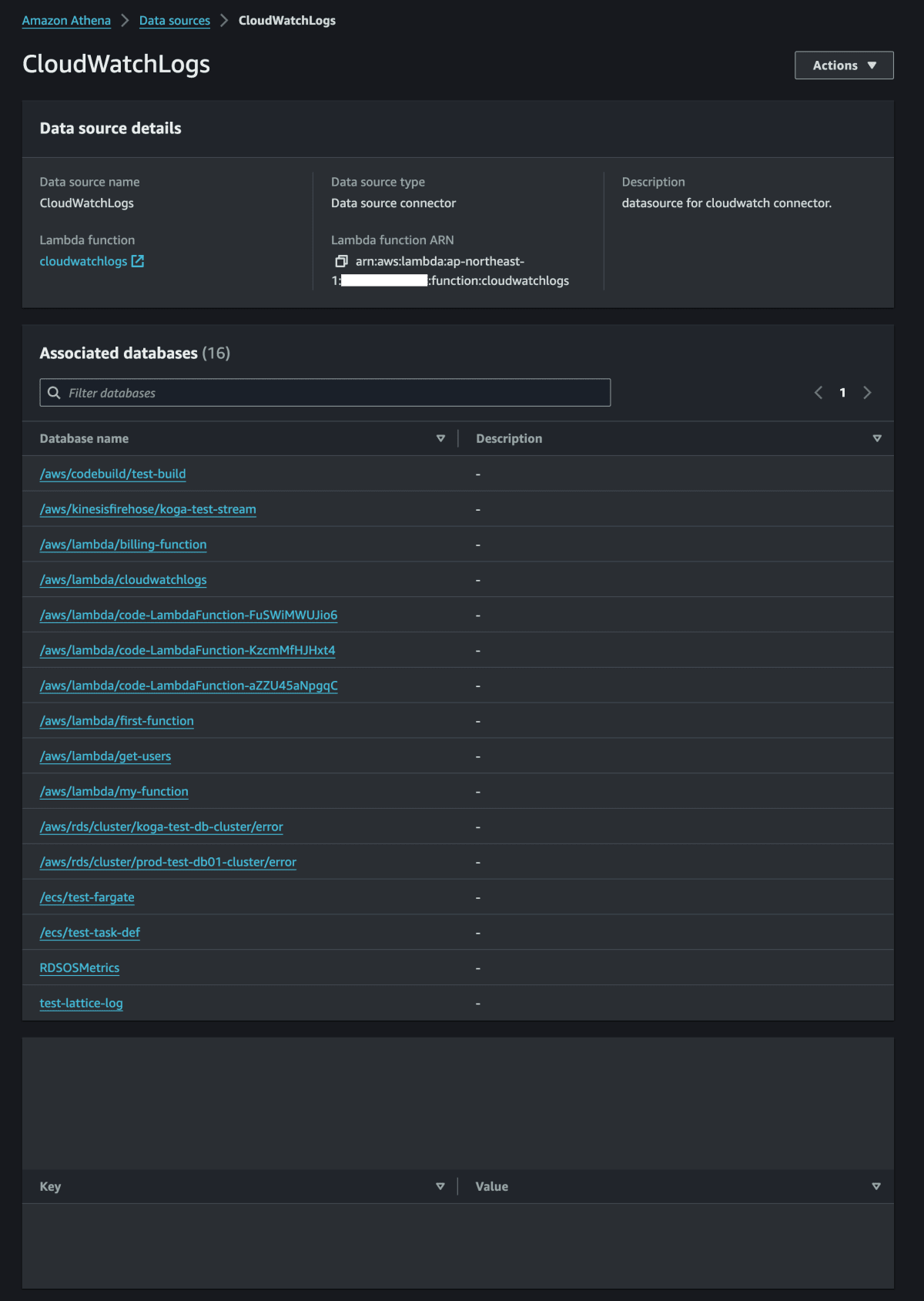924x1301 pixels.
Task: Sort the Value column arrow
Action: [876, 1186]
